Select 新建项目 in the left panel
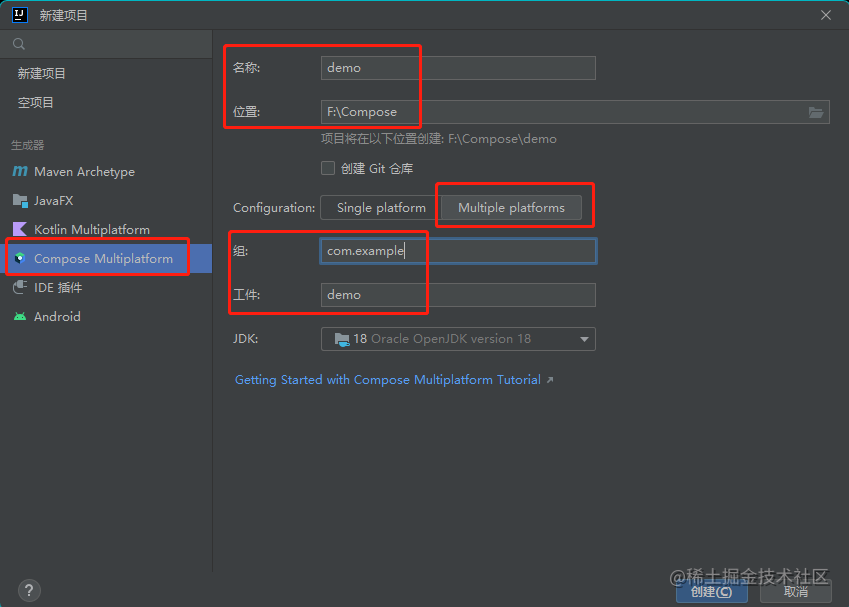Image resolution: width=849 pixels, height=607 pixels. point(43,73)
